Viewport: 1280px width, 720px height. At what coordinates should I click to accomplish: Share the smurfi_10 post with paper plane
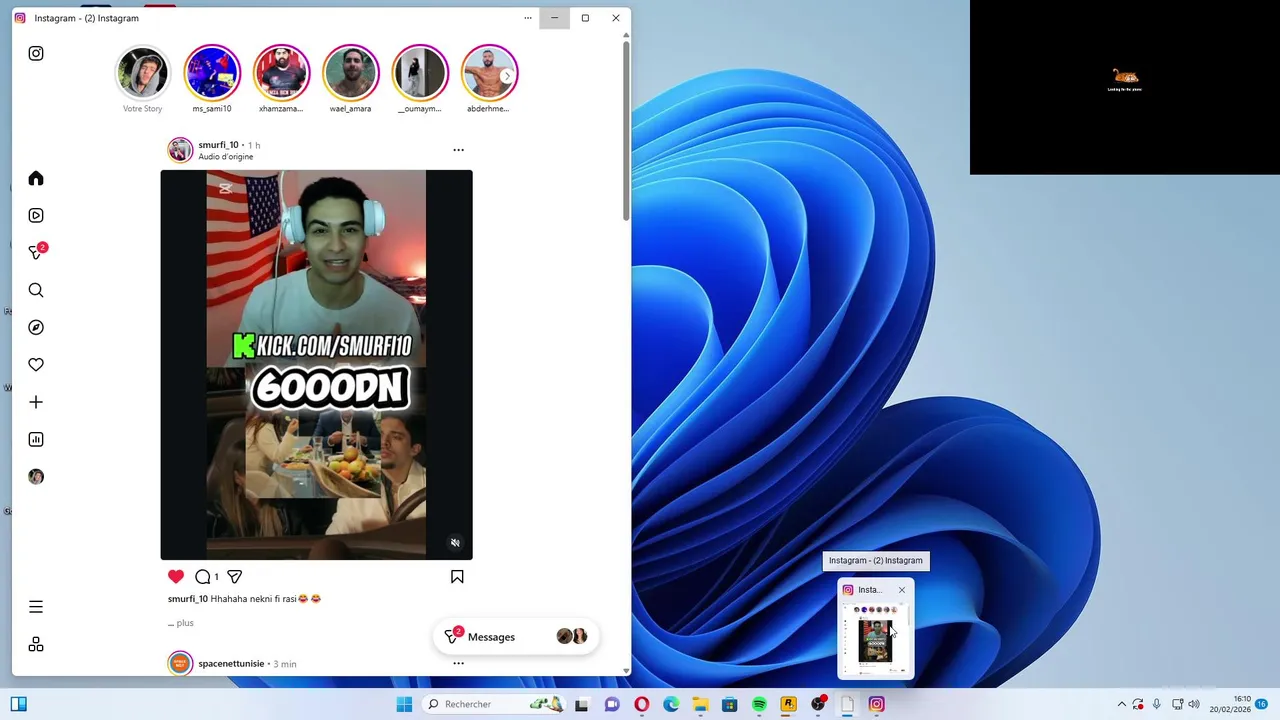point(235,577)
